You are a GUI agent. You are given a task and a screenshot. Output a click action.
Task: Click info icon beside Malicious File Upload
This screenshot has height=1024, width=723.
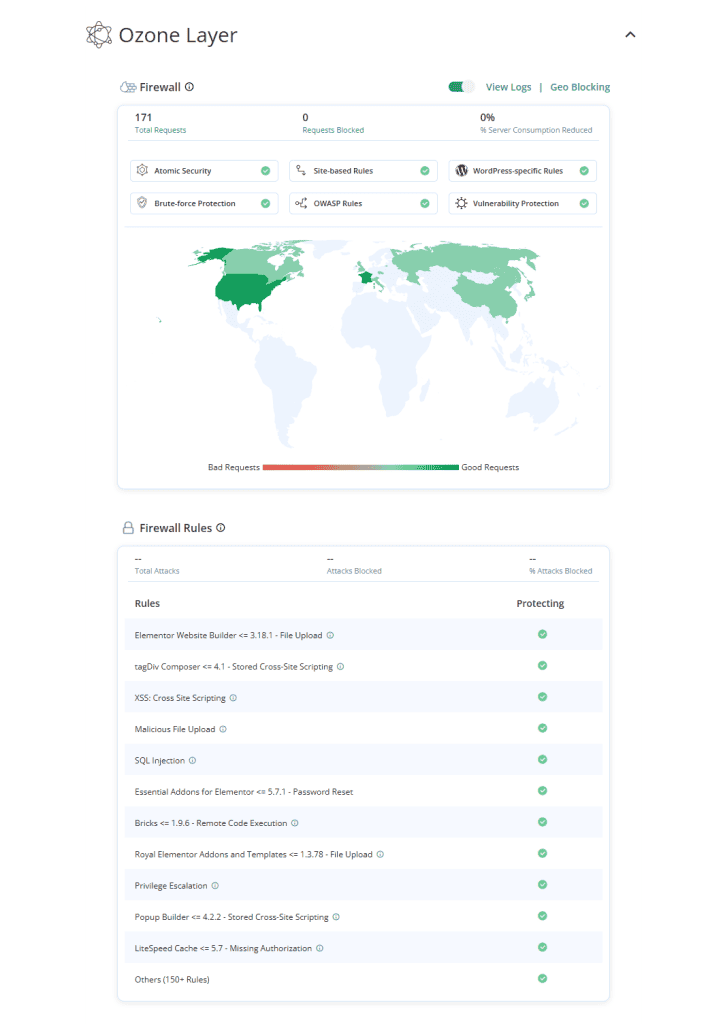223,729
